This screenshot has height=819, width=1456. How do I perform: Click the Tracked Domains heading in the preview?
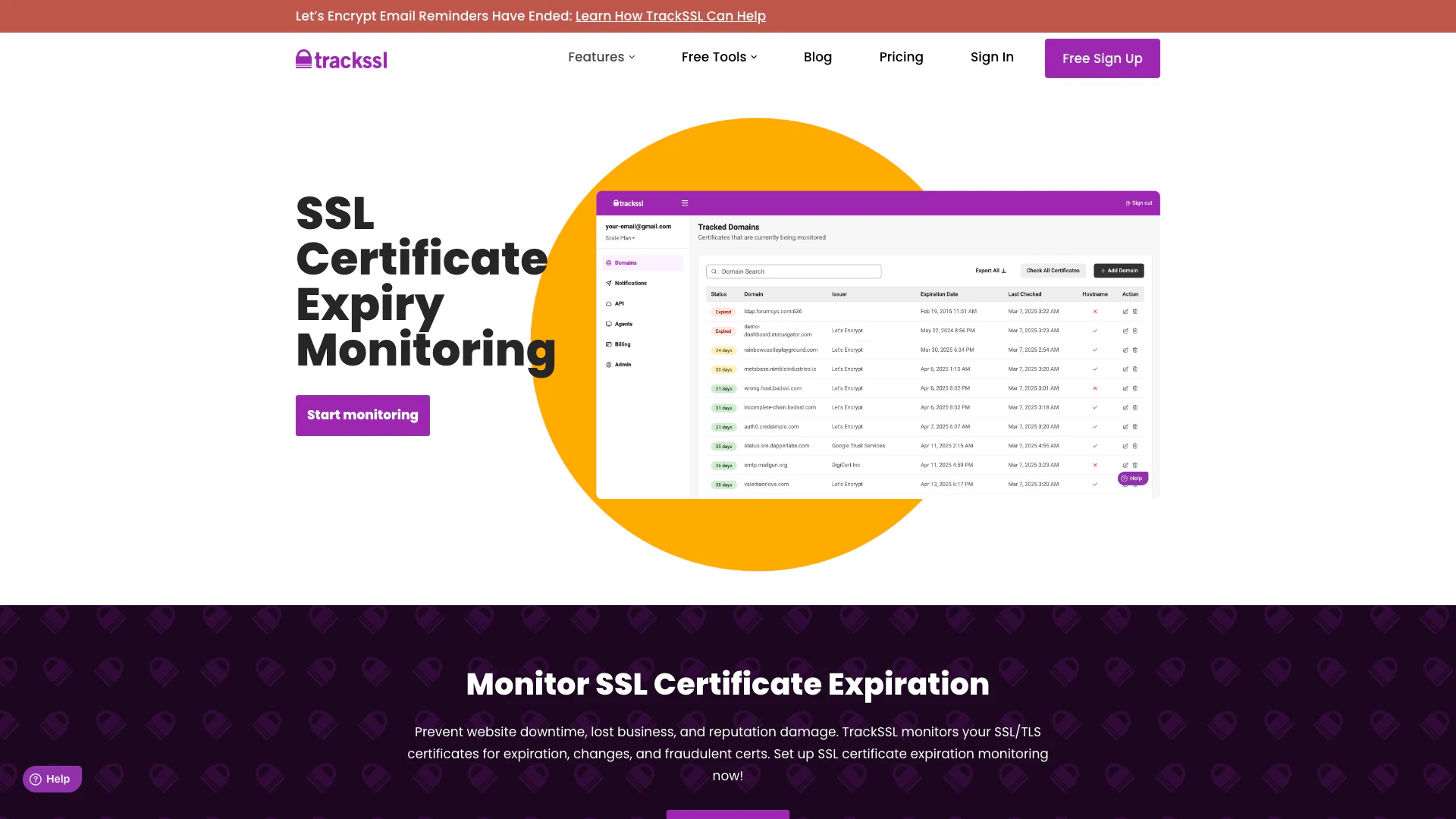[x=728, y=227]
